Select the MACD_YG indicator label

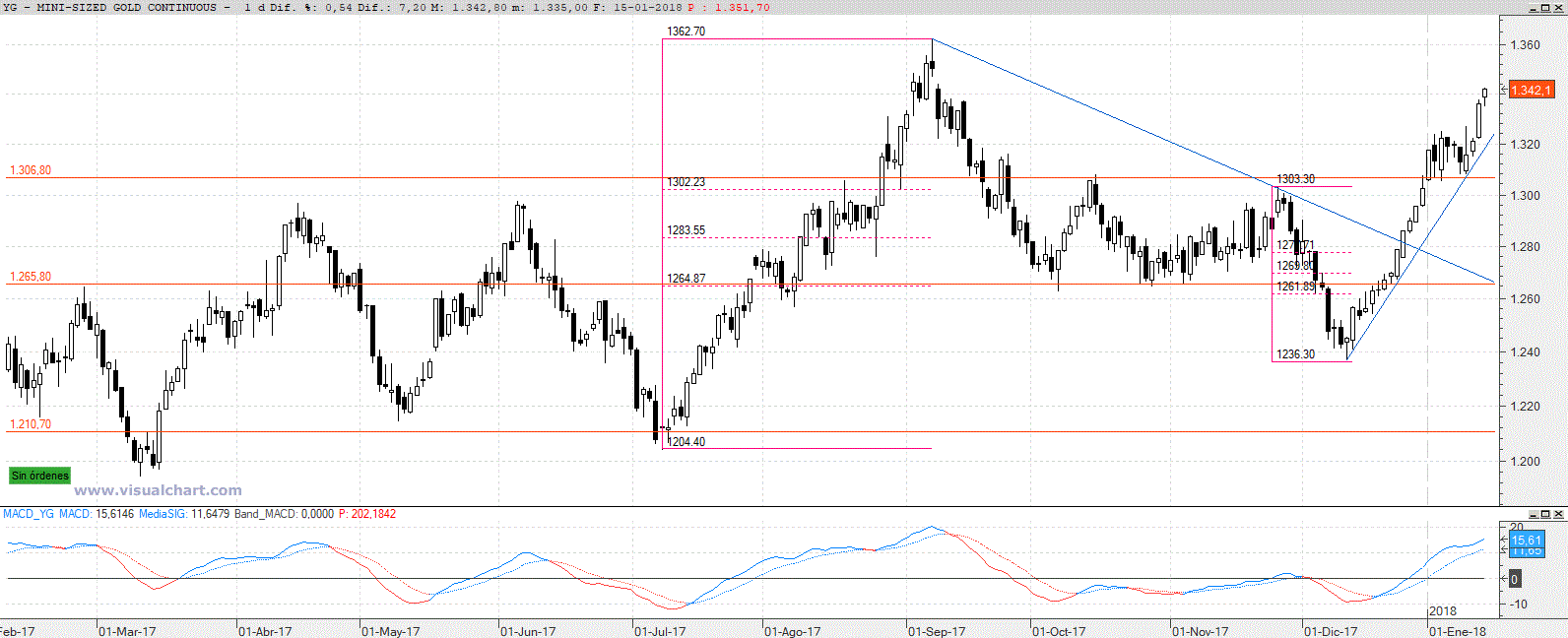click(29, 514)
